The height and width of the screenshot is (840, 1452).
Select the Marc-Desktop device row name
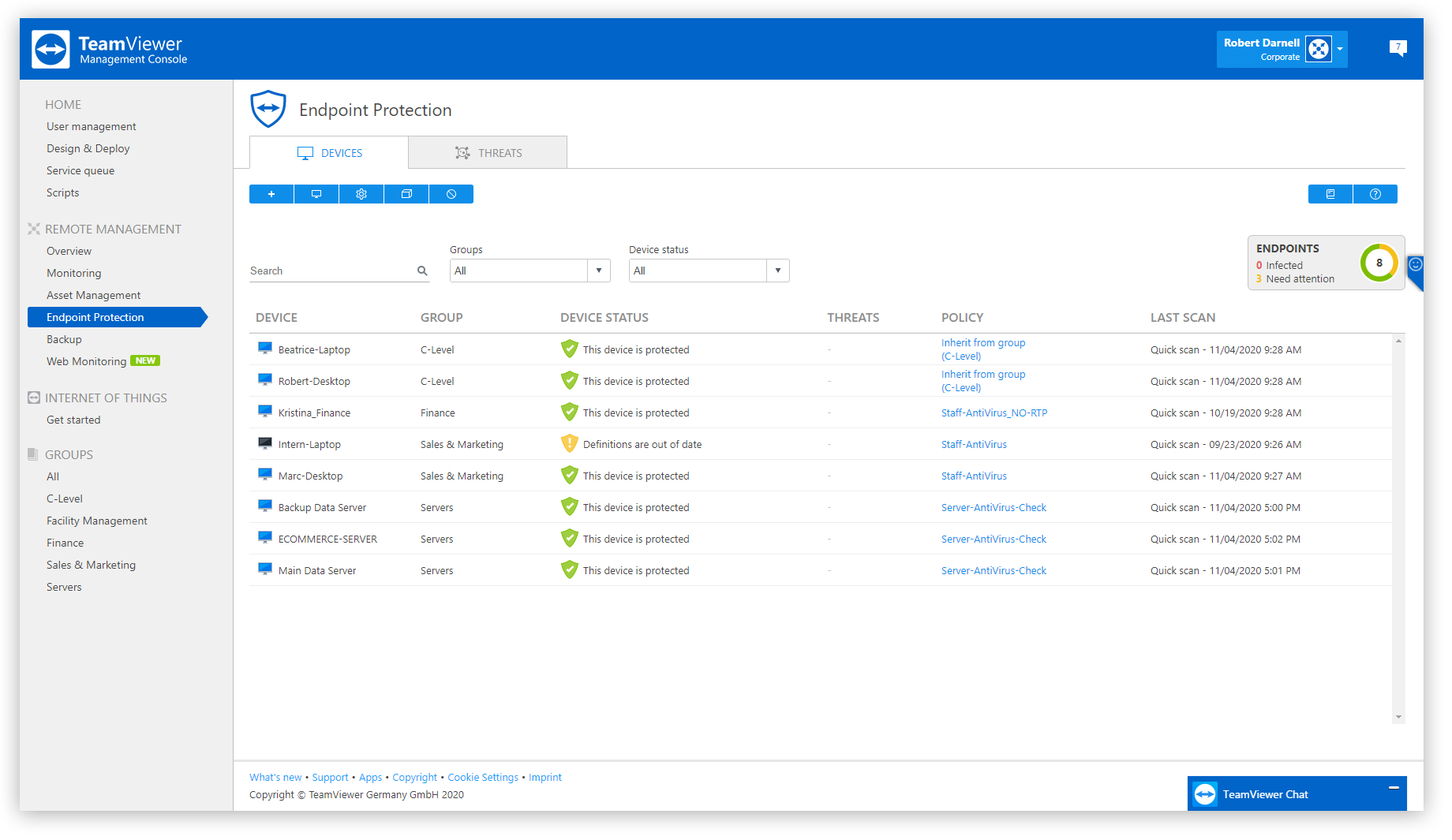coord(310,476)
